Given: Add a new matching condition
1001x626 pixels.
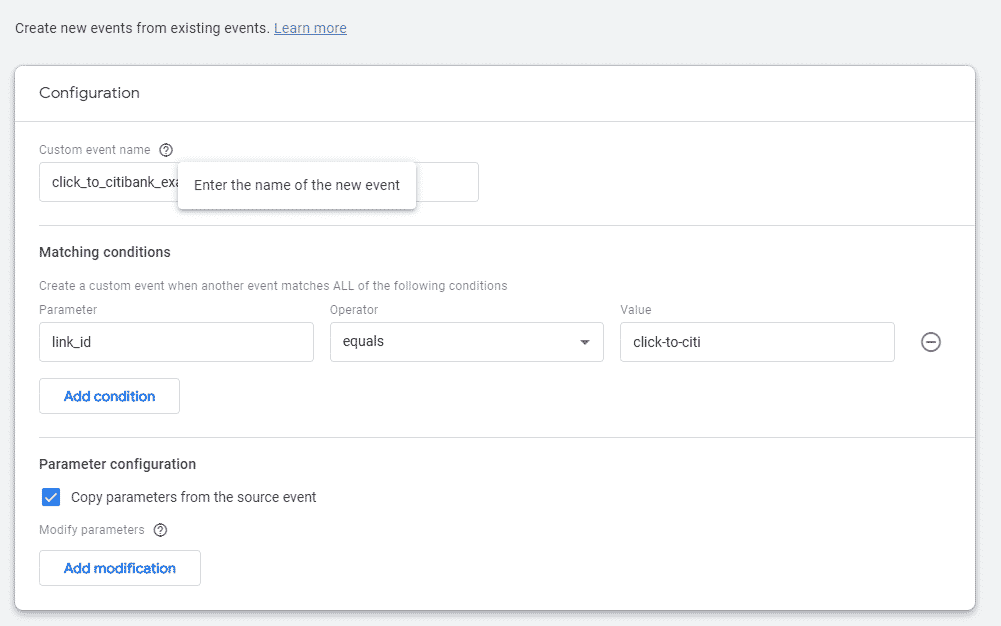Looking at the screenshot, I should pos(109,396).
